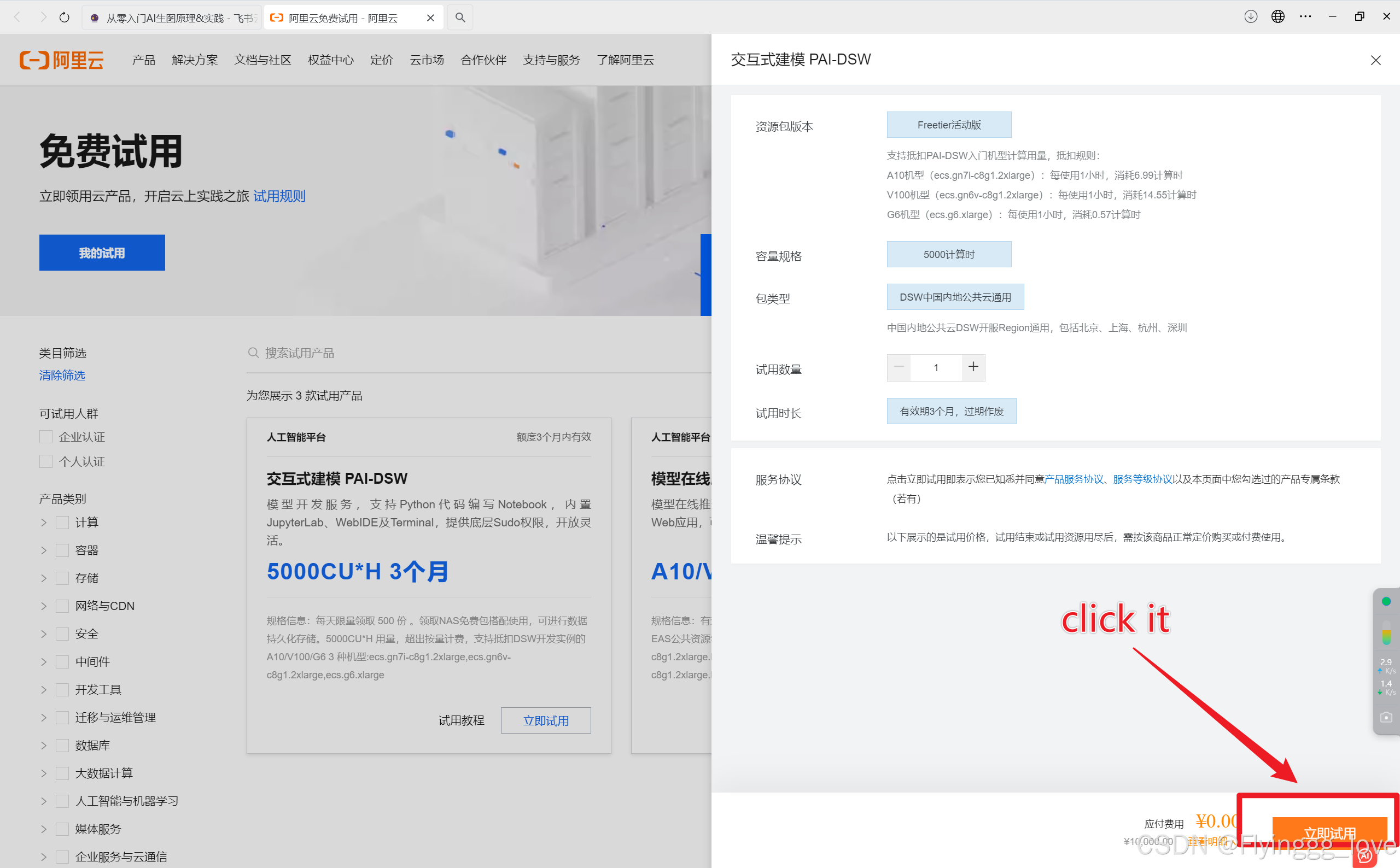
Task: Open the 试用规则 link
Action: point(279,196)
